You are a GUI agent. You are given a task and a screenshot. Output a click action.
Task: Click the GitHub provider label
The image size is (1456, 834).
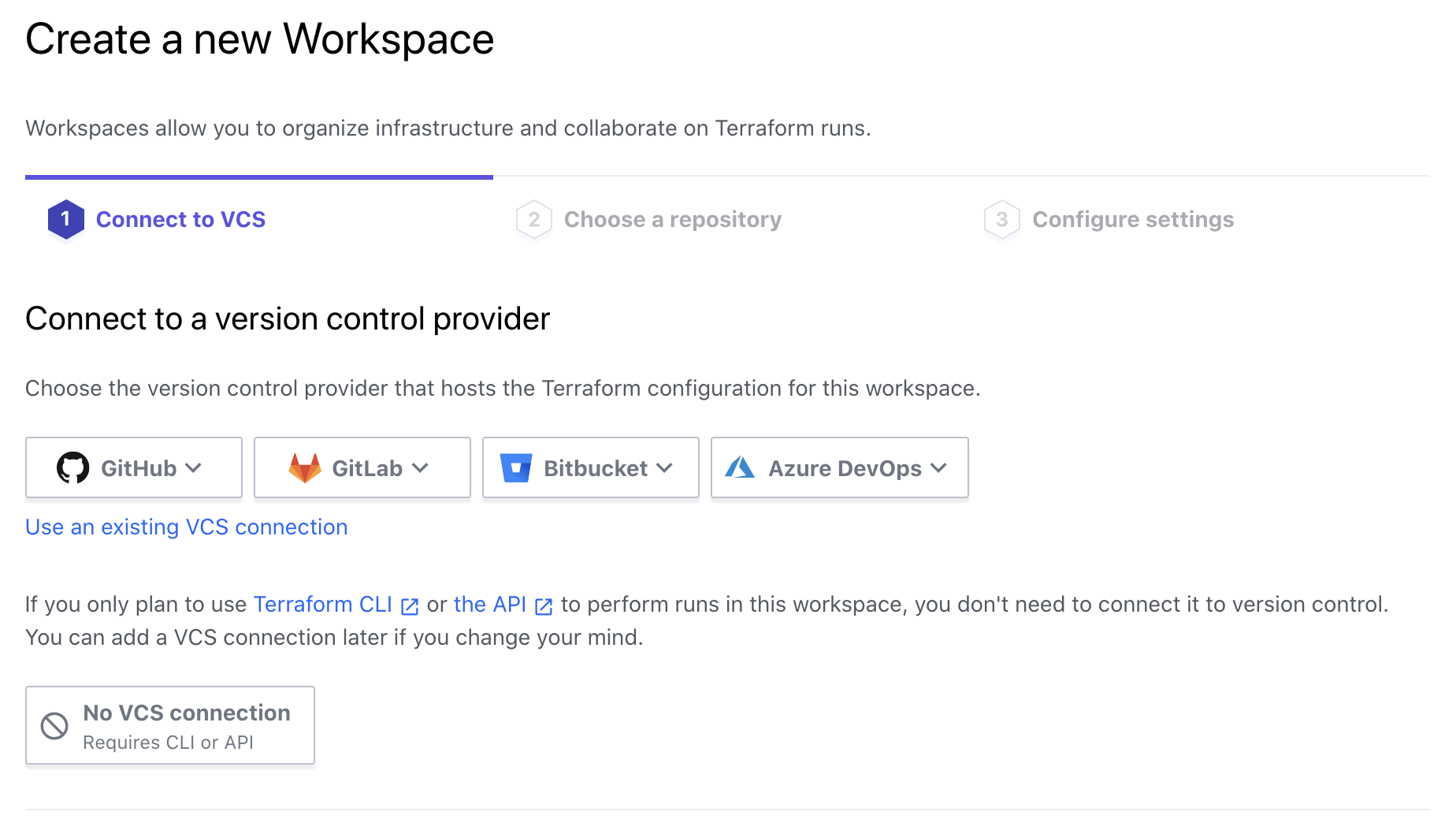(x=139, y=468)
